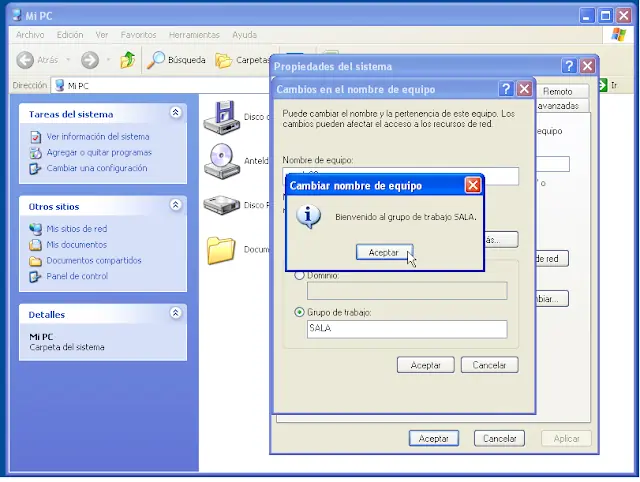Click the disabled Dominio text field
The height and width of the screenshot is (482, 640).
[x=407, y=291]
